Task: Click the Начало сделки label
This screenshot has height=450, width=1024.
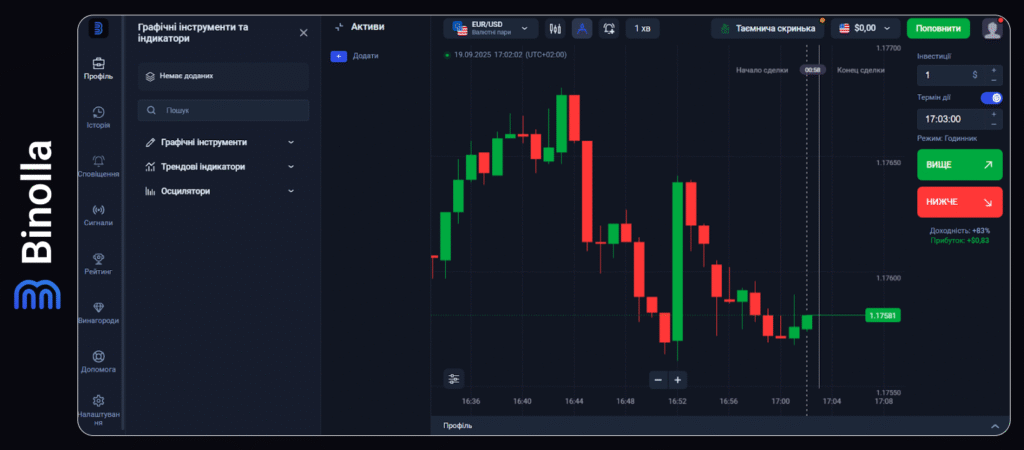Action: 761,70
